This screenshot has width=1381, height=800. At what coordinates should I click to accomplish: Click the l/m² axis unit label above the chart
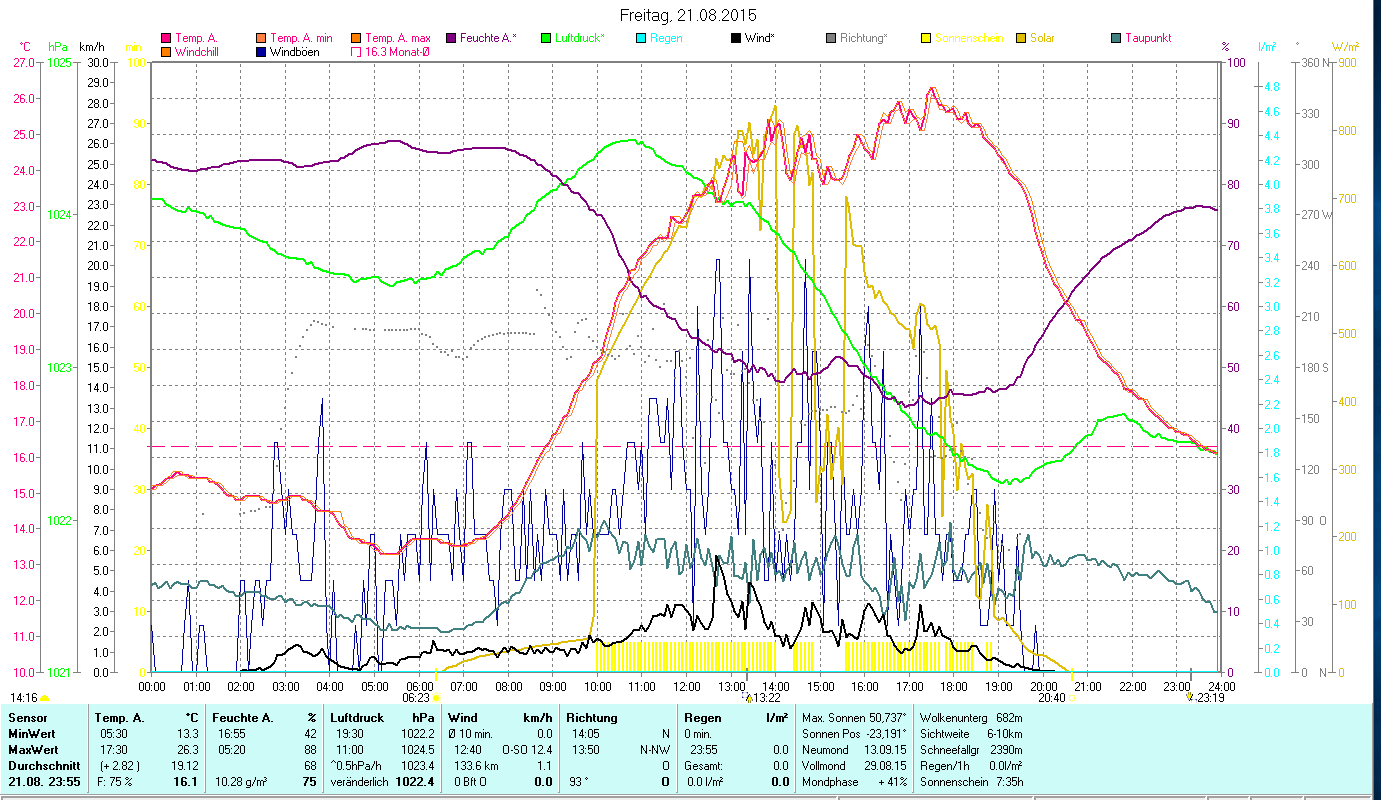(1267, 47)
